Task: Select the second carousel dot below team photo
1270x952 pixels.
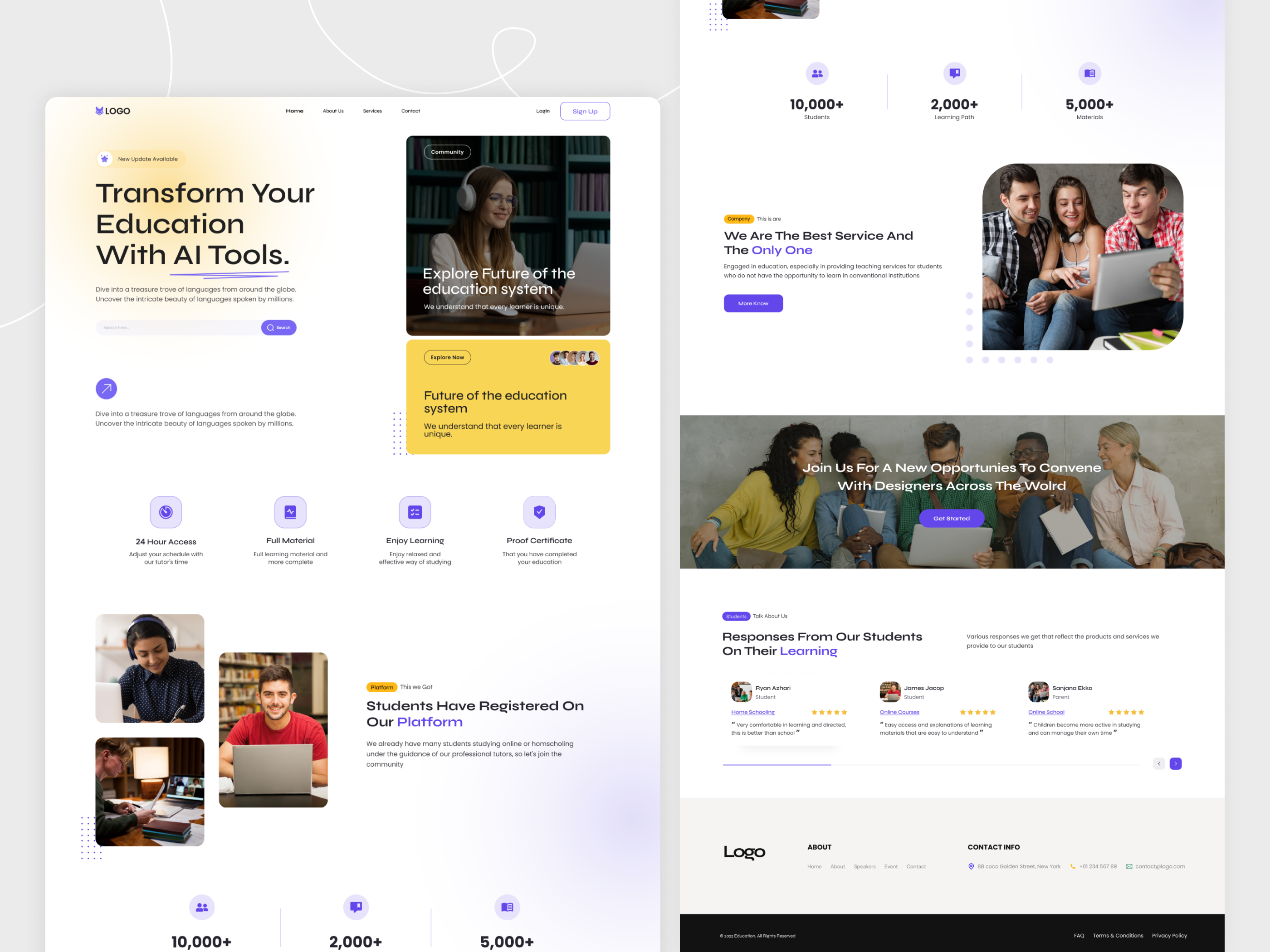Action: click(x=986, y=360)
